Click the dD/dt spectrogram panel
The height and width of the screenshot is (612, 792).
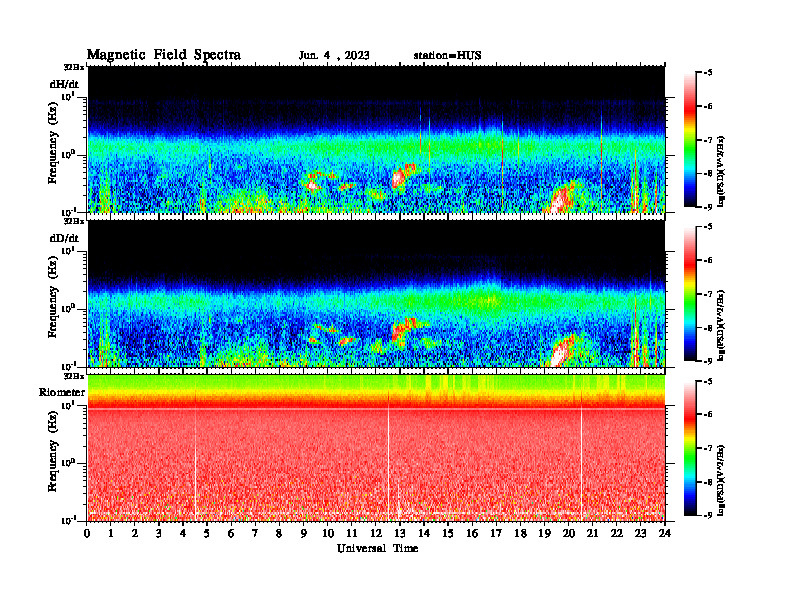point(376,293)
